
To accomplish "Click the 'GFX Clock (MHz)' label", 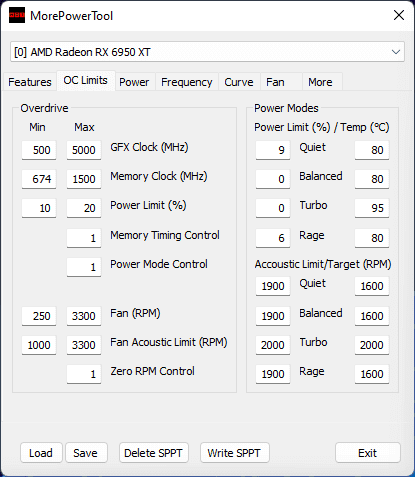I will [x=149, y=147].
